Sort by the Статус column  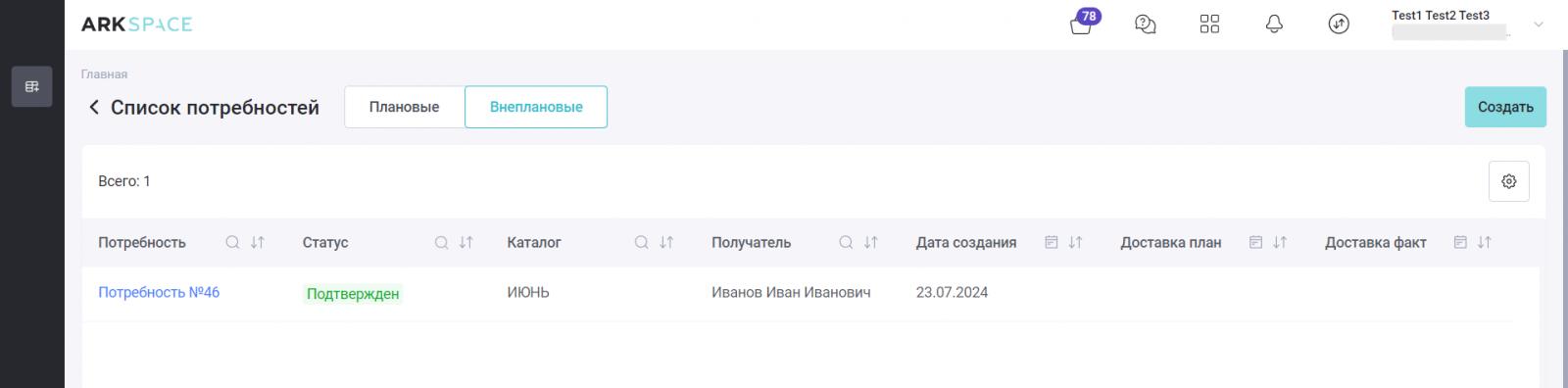point(466,242)
